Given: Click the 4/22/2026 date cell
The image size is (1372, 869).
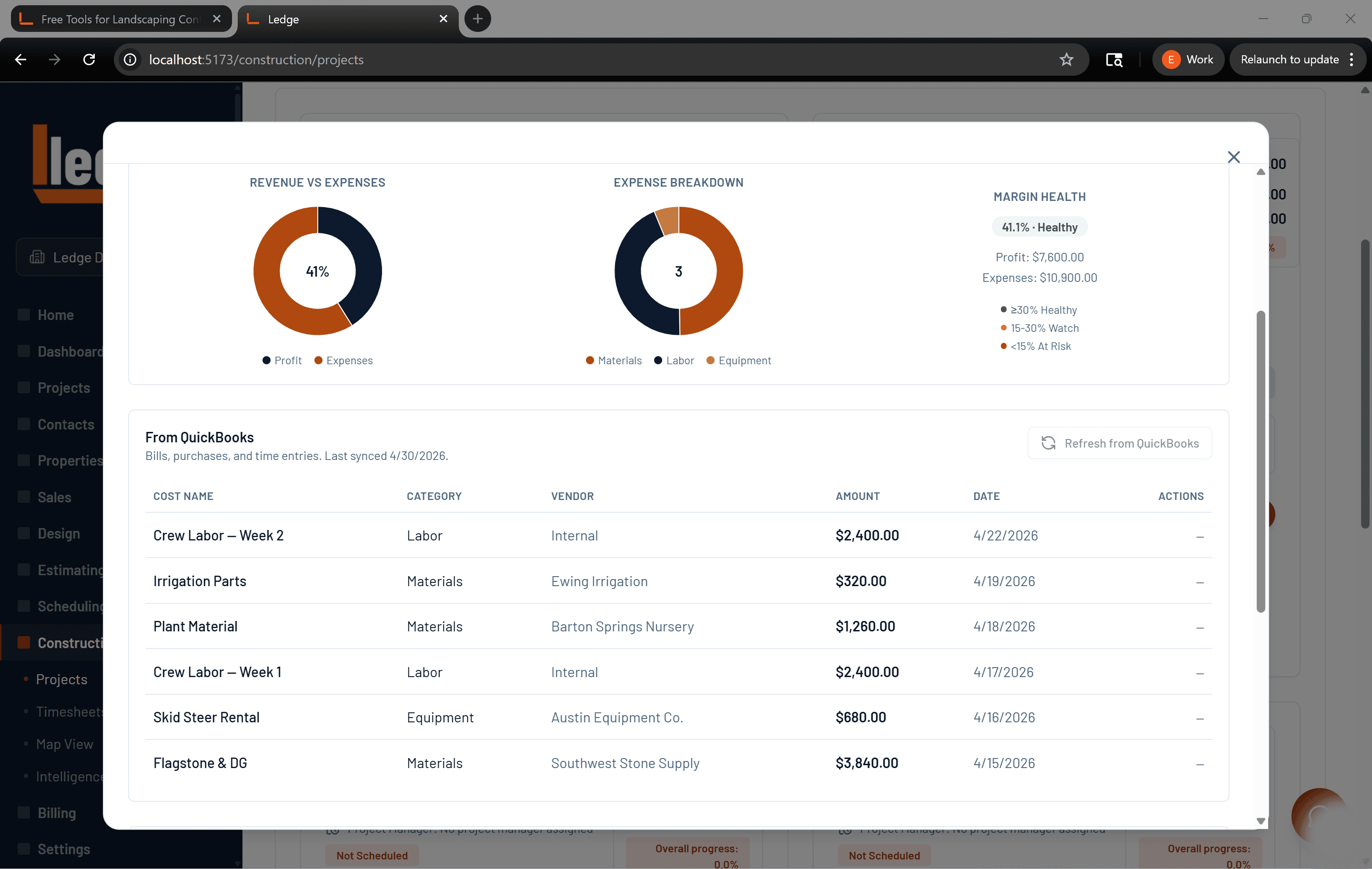Looking at the screenshot, I should click(x=1005, y=535).
